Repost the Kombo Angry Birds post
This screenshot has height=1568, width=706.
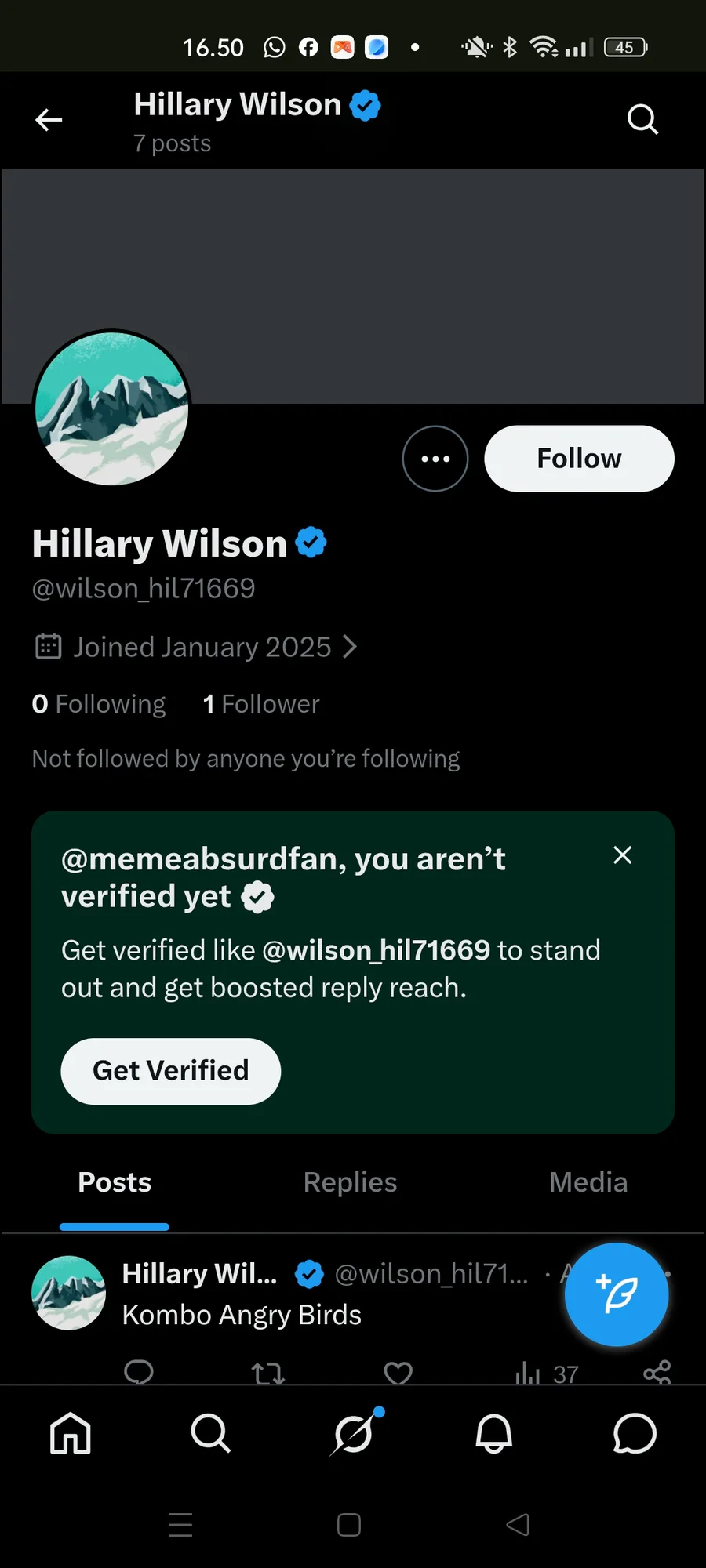pos(267,1373)
